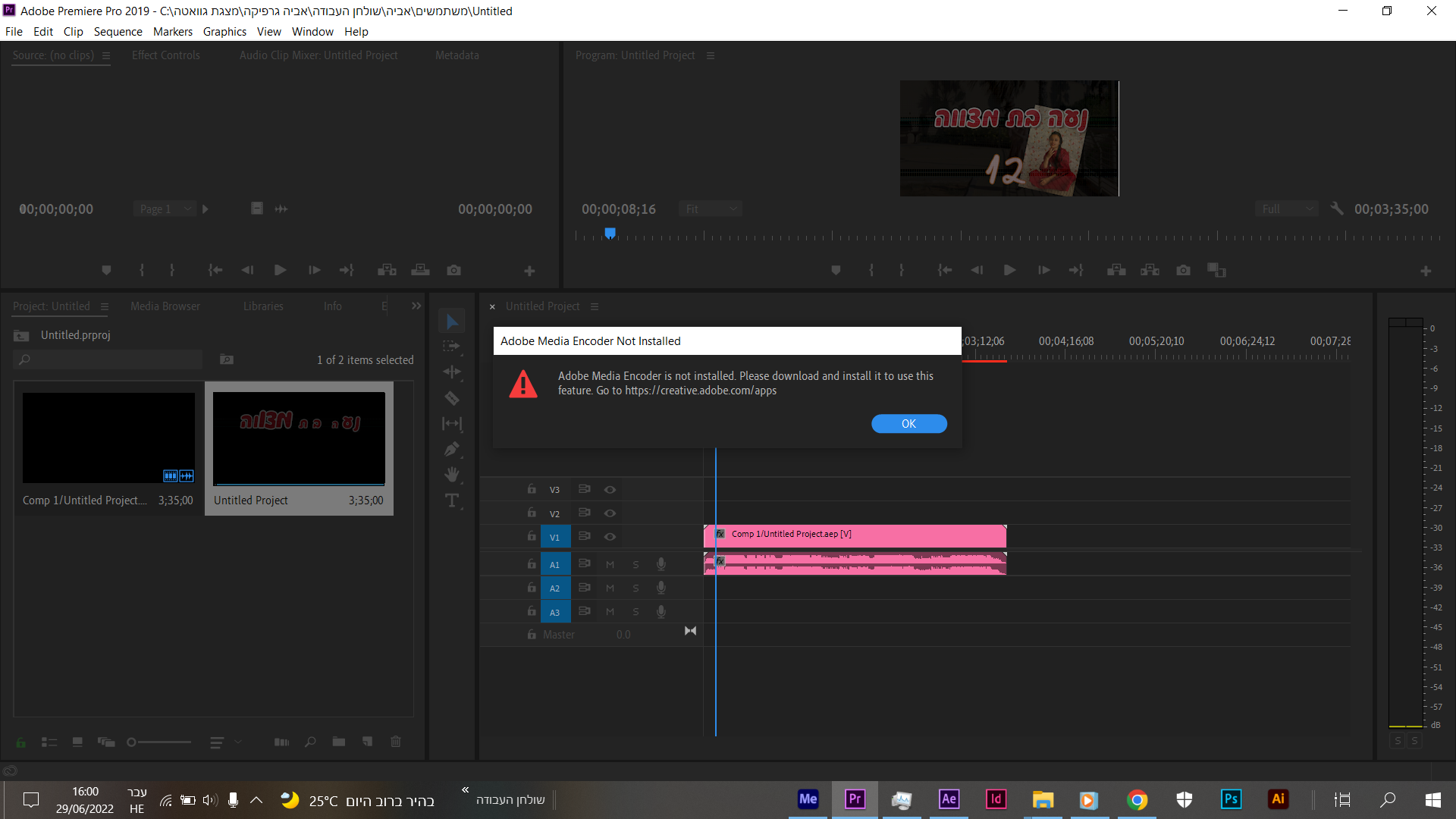The width and height of the screenshot is (1456, 819).
Task: Switch Project panel to icon view
Action: [77, 742]
